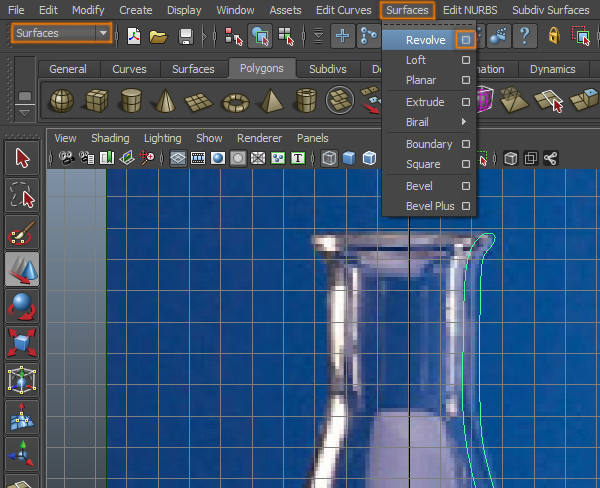This screenshot has width=600, height=488.
Task: Activate the Lasso select tool
Action: (x=22, y=194)
